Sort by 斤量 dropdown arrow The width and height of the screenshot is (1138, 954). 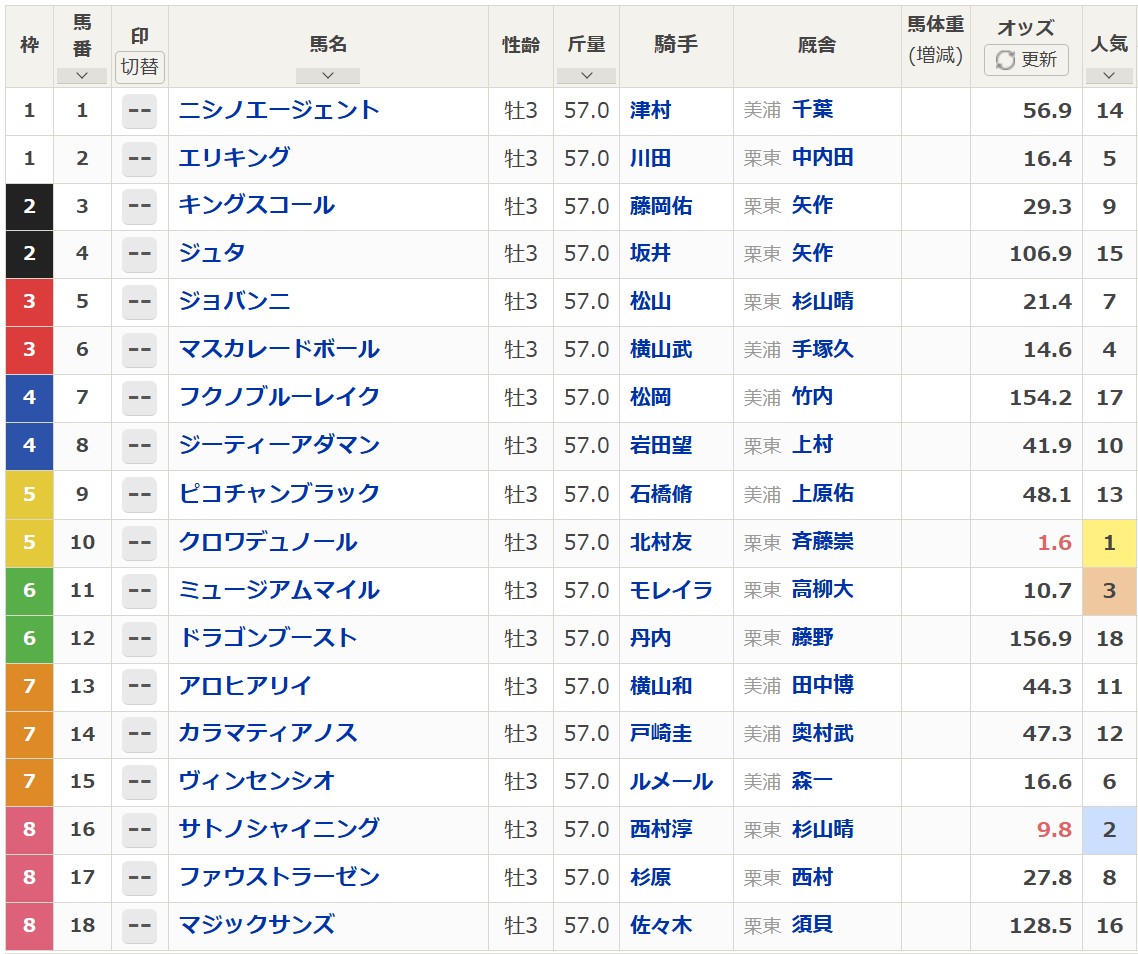click(586, 76)
